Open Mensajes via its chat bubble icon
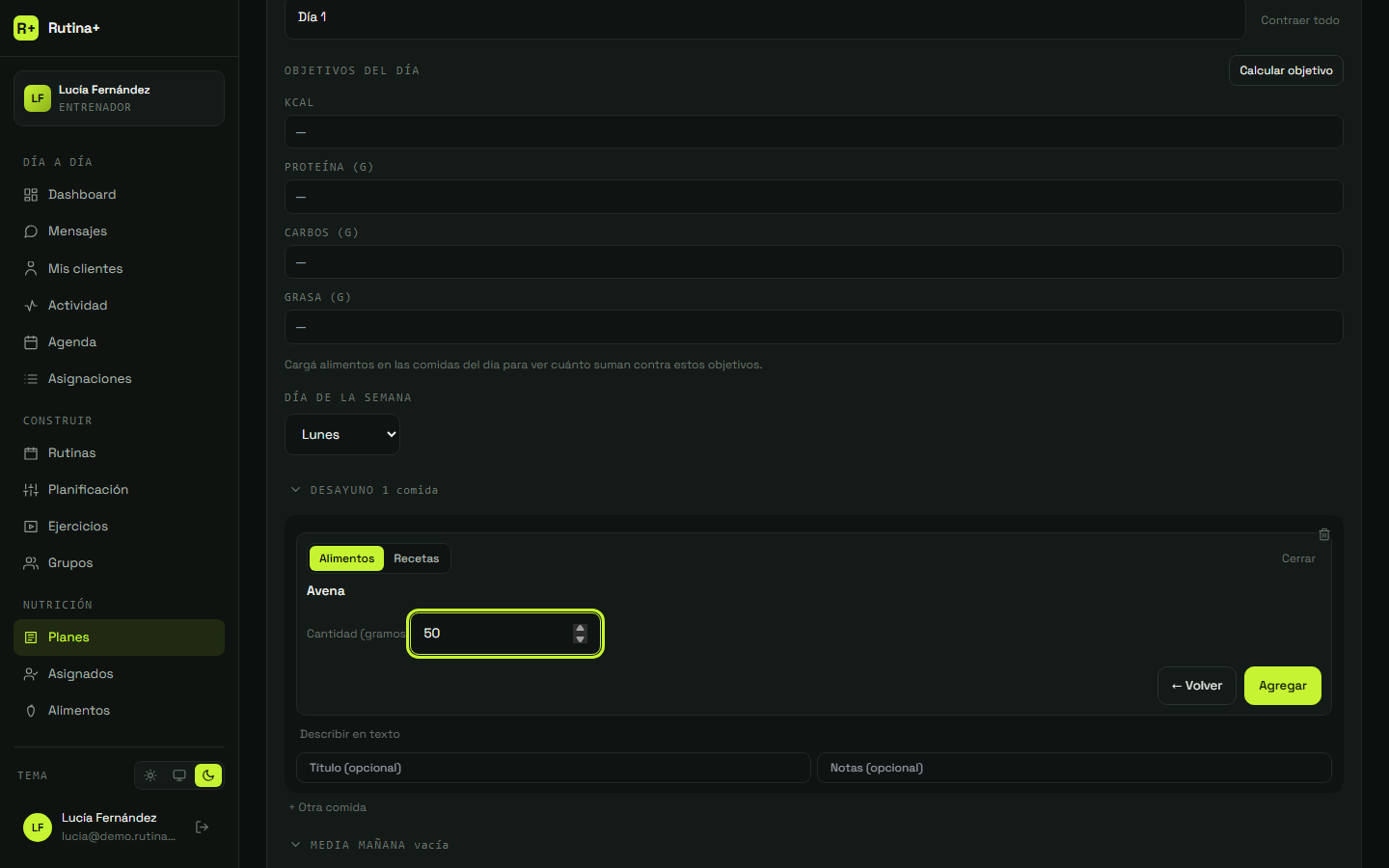 tap(31, 231)
